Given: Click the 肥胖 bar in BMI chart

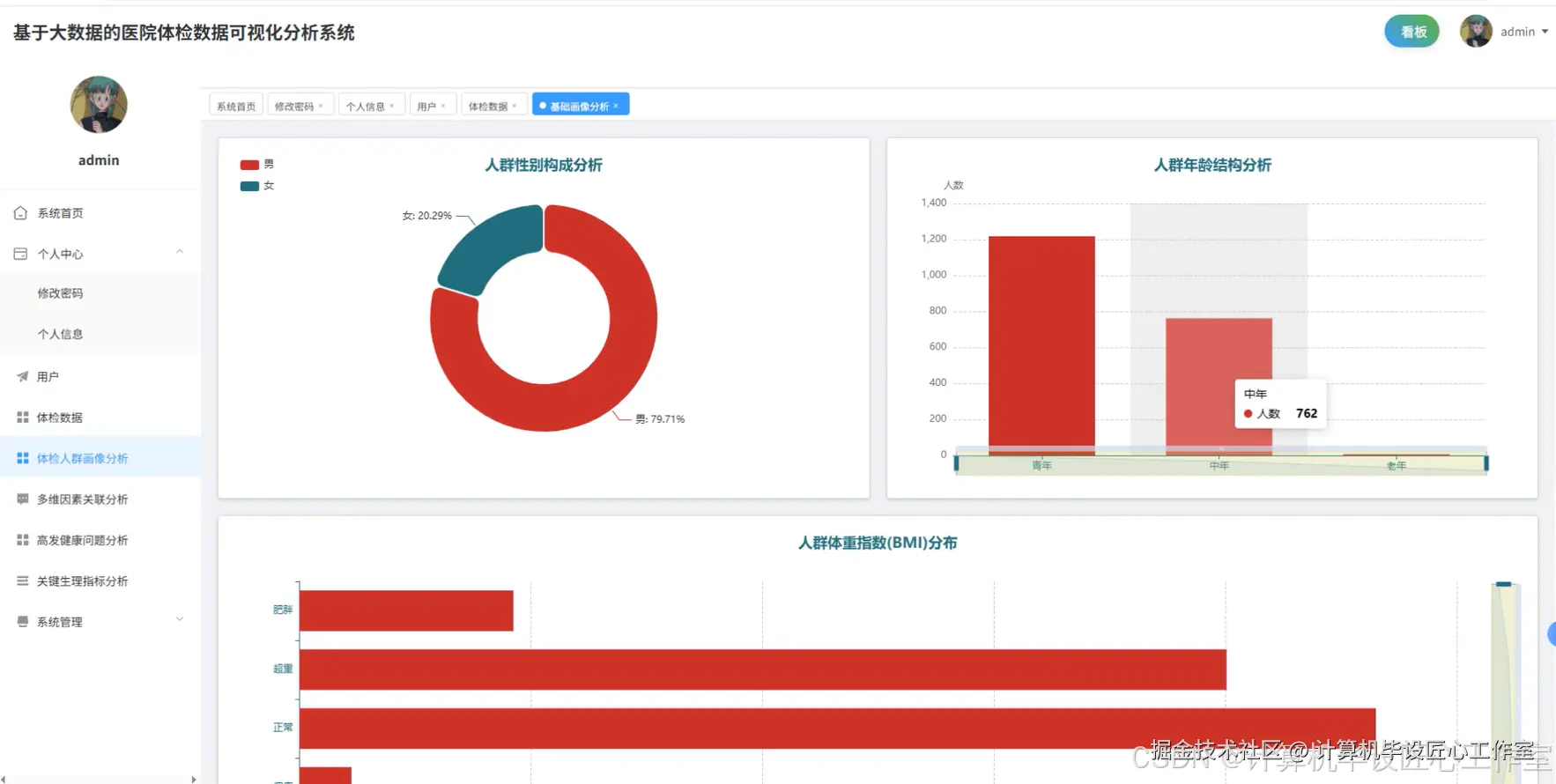Looking at the screenshot, I should [x=406, y=610].
